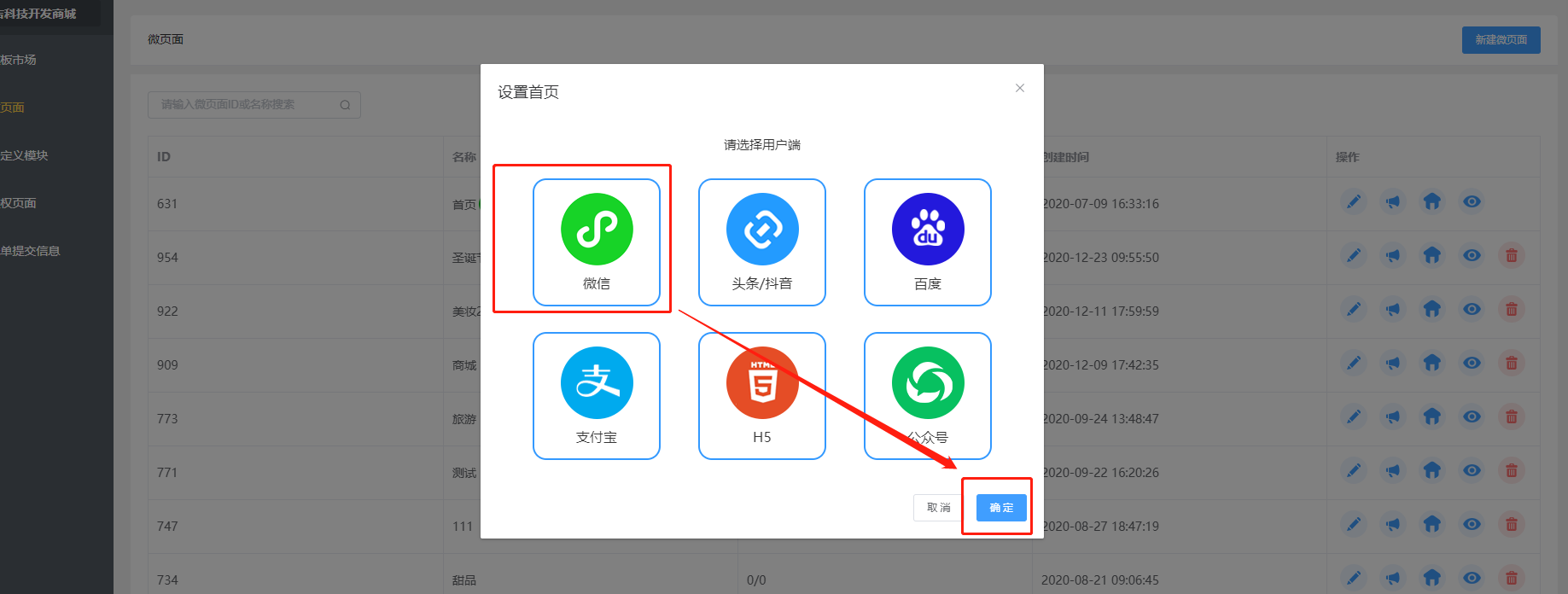The width and height of the screenshot is (1568, 594).
Task: Click the search magnifier icon
Action: 345,105
